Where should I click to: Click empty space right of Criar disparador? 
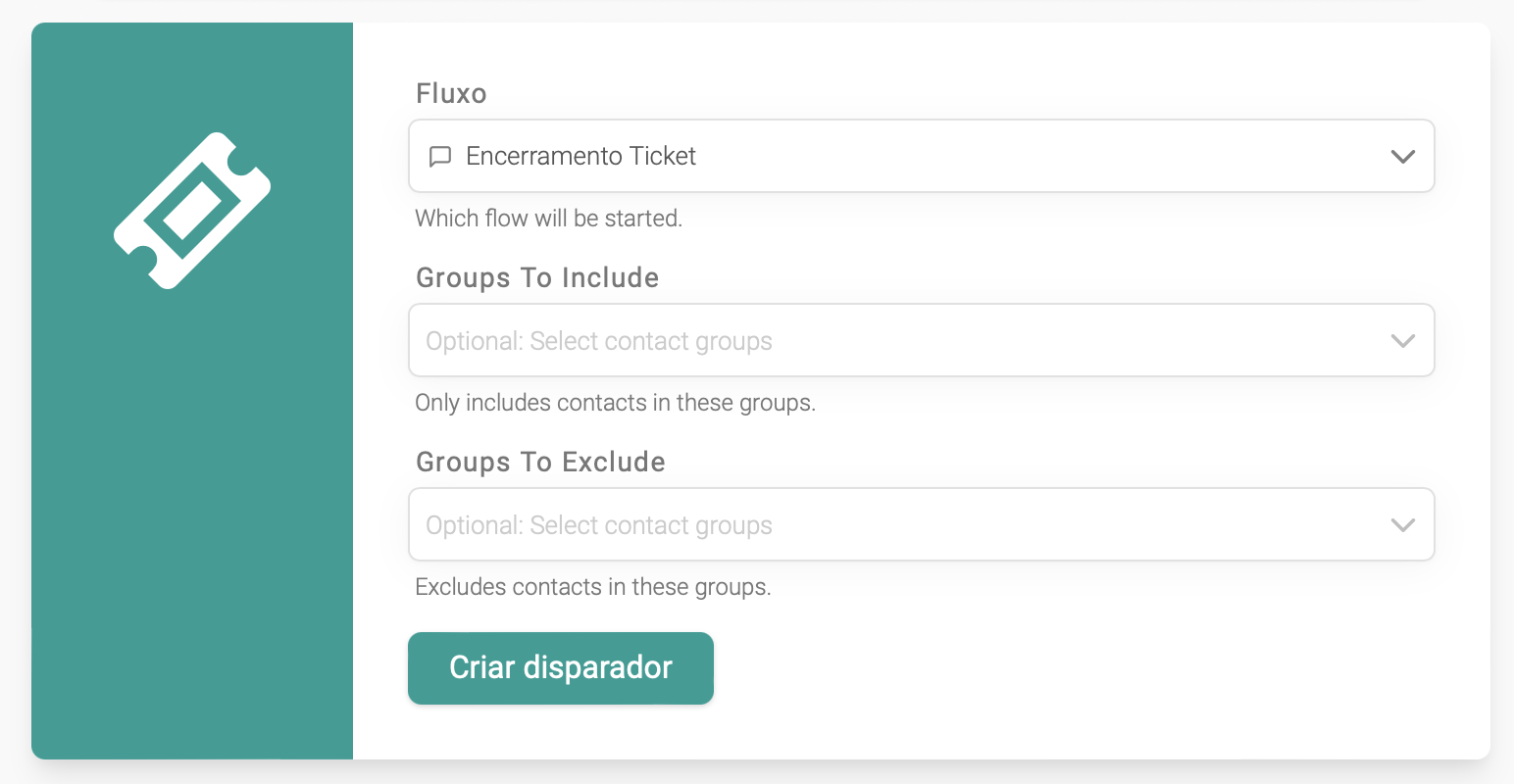981,668
